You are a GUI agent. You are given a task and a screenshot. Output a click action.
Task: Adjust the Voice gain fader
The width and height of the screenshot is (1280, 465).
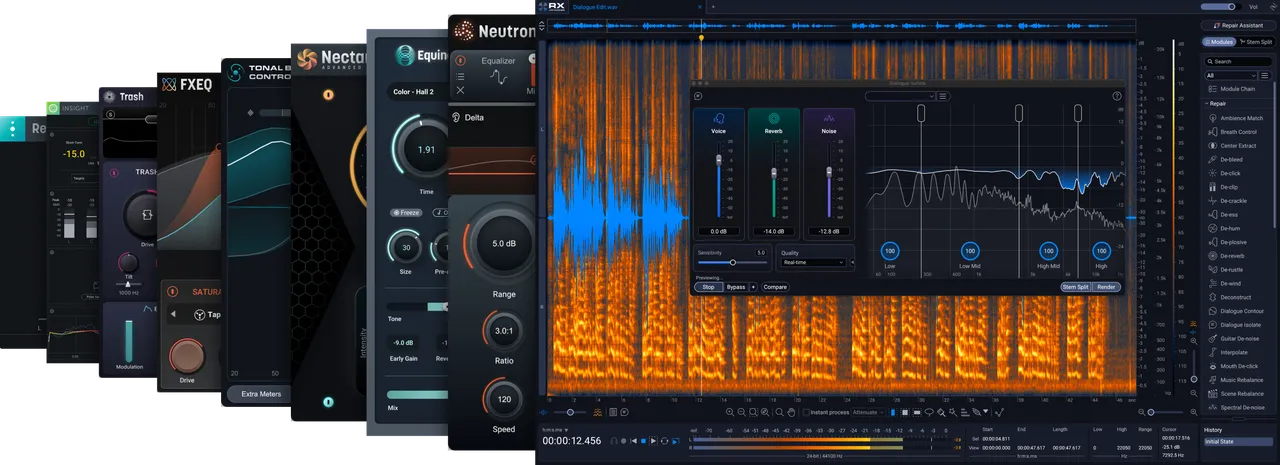[x=718, y=162]
